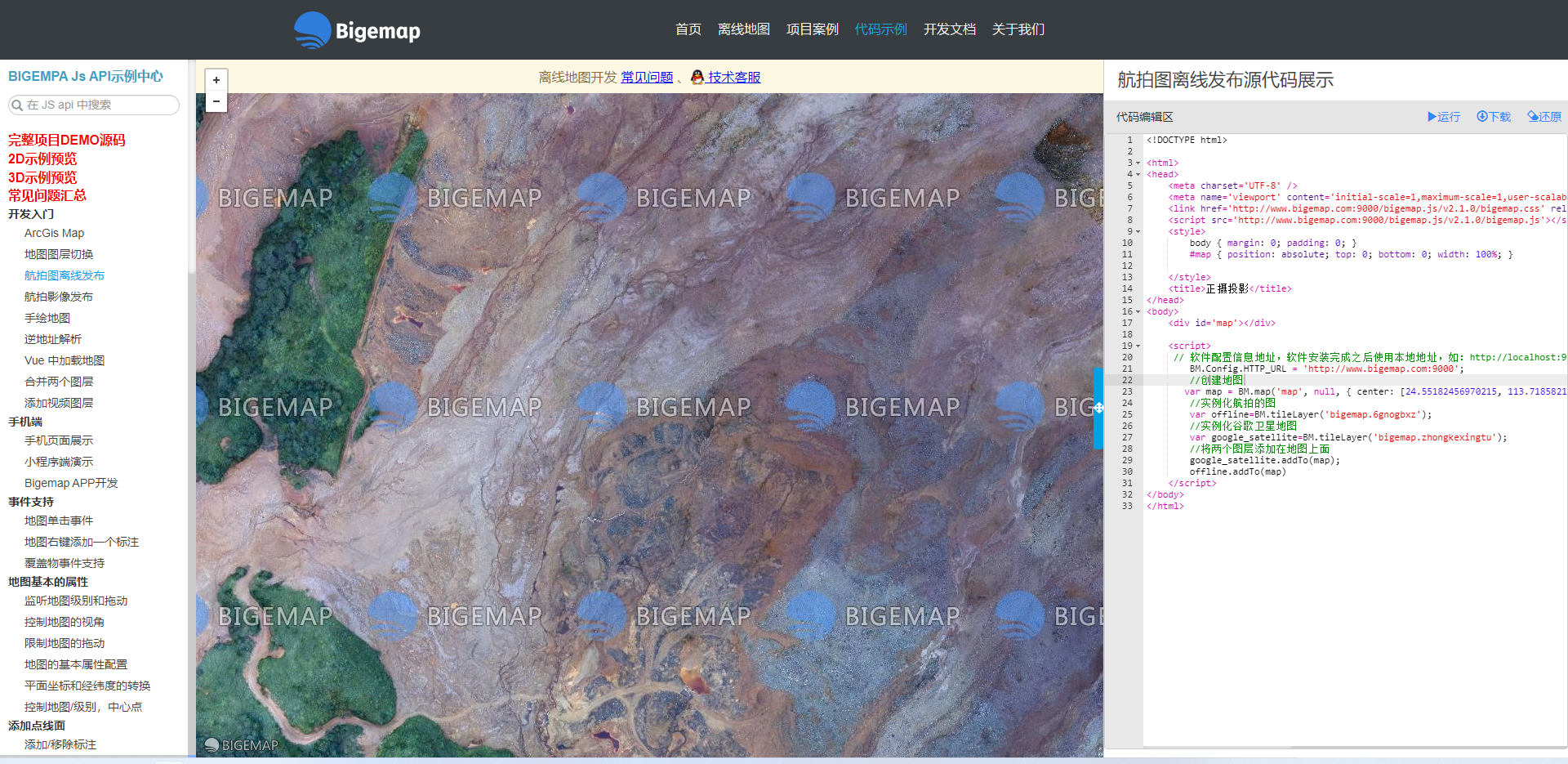Select 限制地图的拖动 example
Viewport: 1568px width, 764px height.
(65, 643)
